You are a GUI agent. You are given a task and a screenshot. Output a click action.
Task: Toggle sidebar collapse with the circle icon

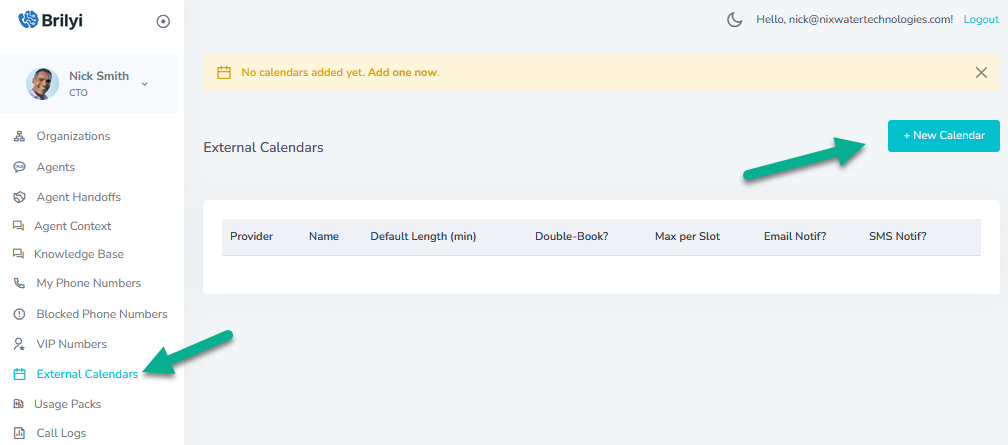[163, 21]
